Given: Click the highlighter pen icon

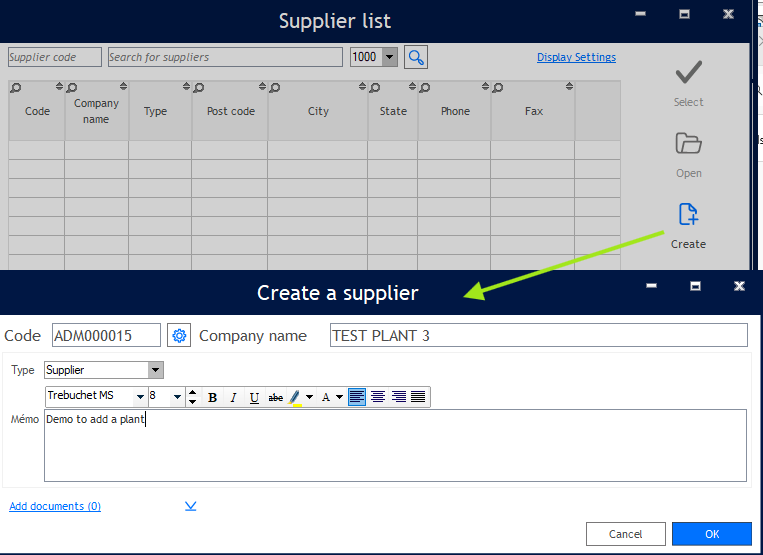Looking at the screenshot, I should point(295,397).
